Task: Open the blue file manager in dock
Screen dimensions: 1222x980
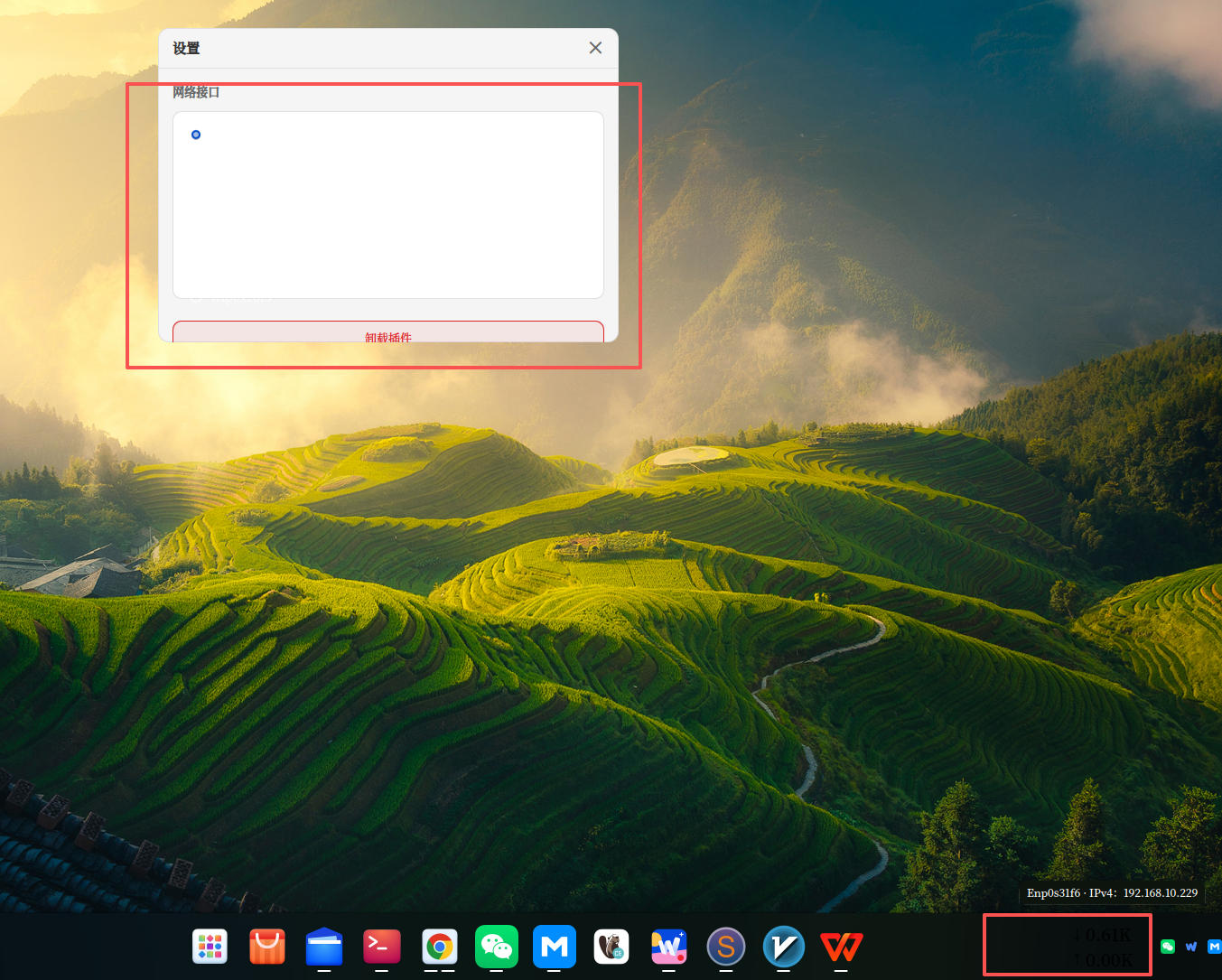Action: pyautogui.click(x=324, y=947)
